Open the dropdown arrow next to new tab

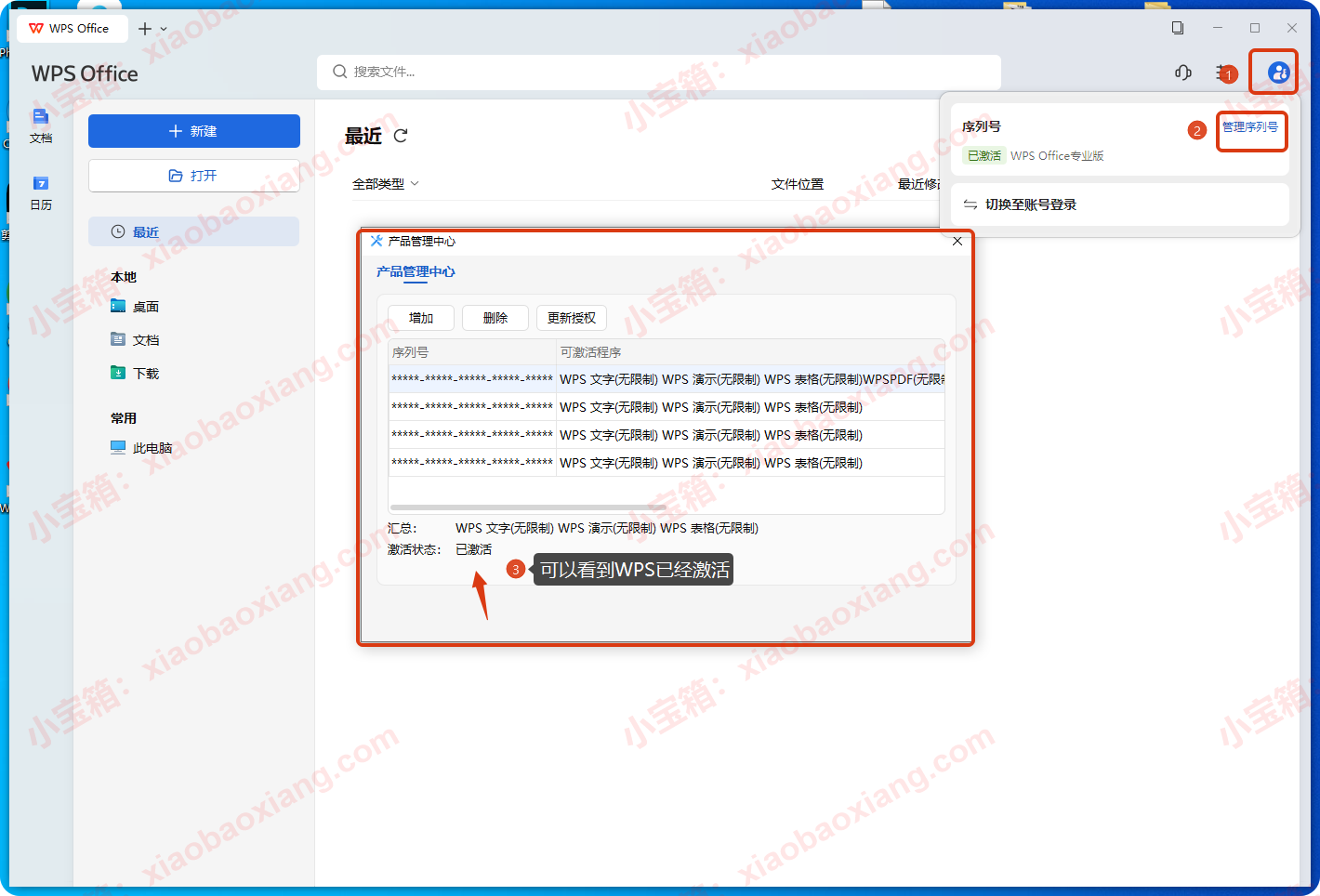(x=165, y=29)
